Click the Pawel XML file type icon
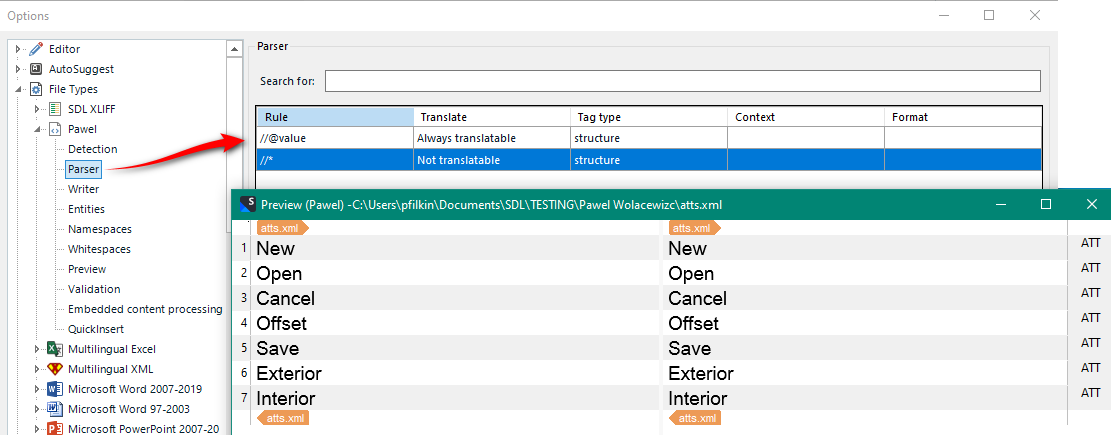The height and width of the screenshot is (435, 1111). click(x=55, y=129)
